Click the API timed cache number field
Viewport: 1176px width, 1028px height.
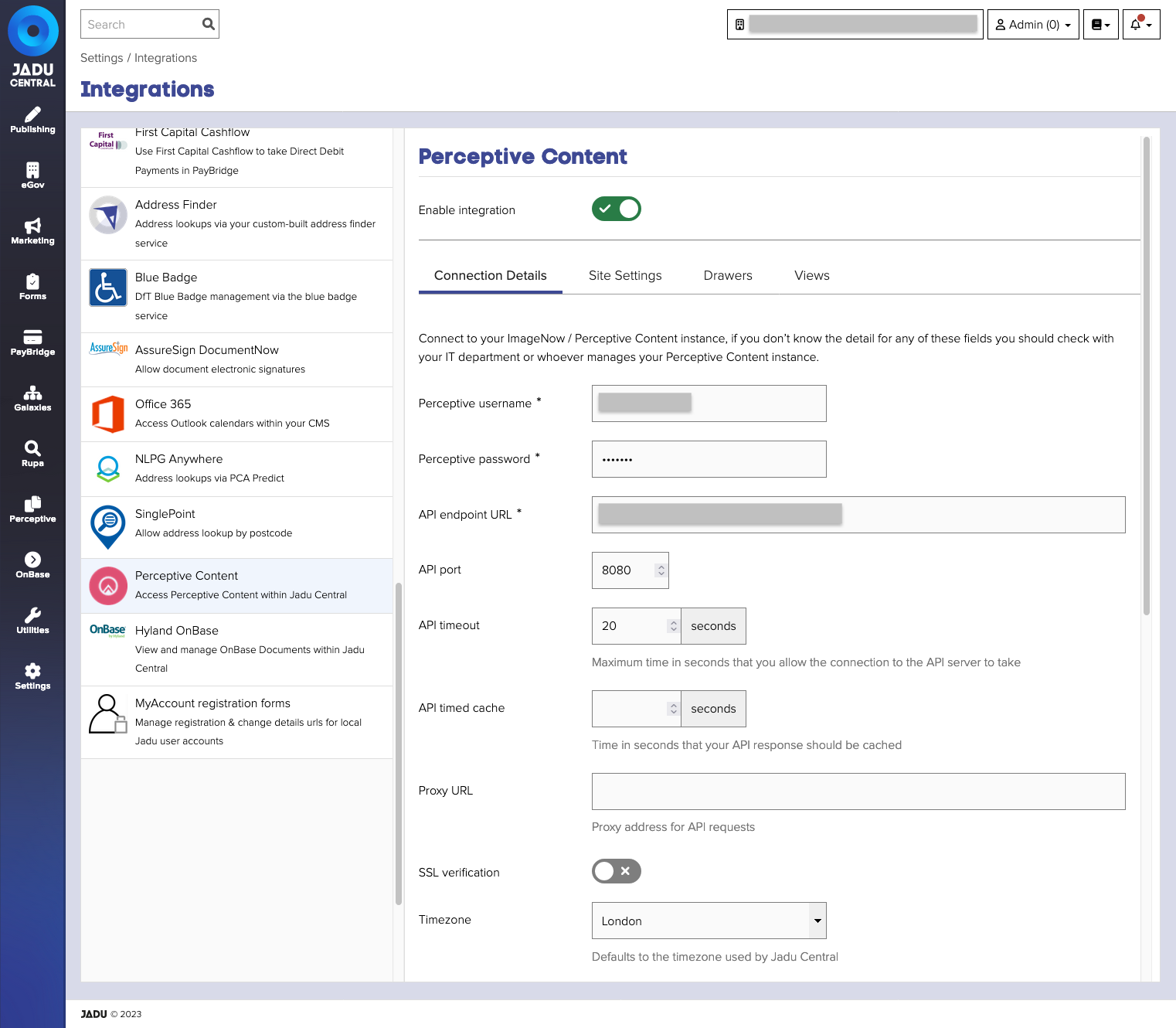coord(636,709)
